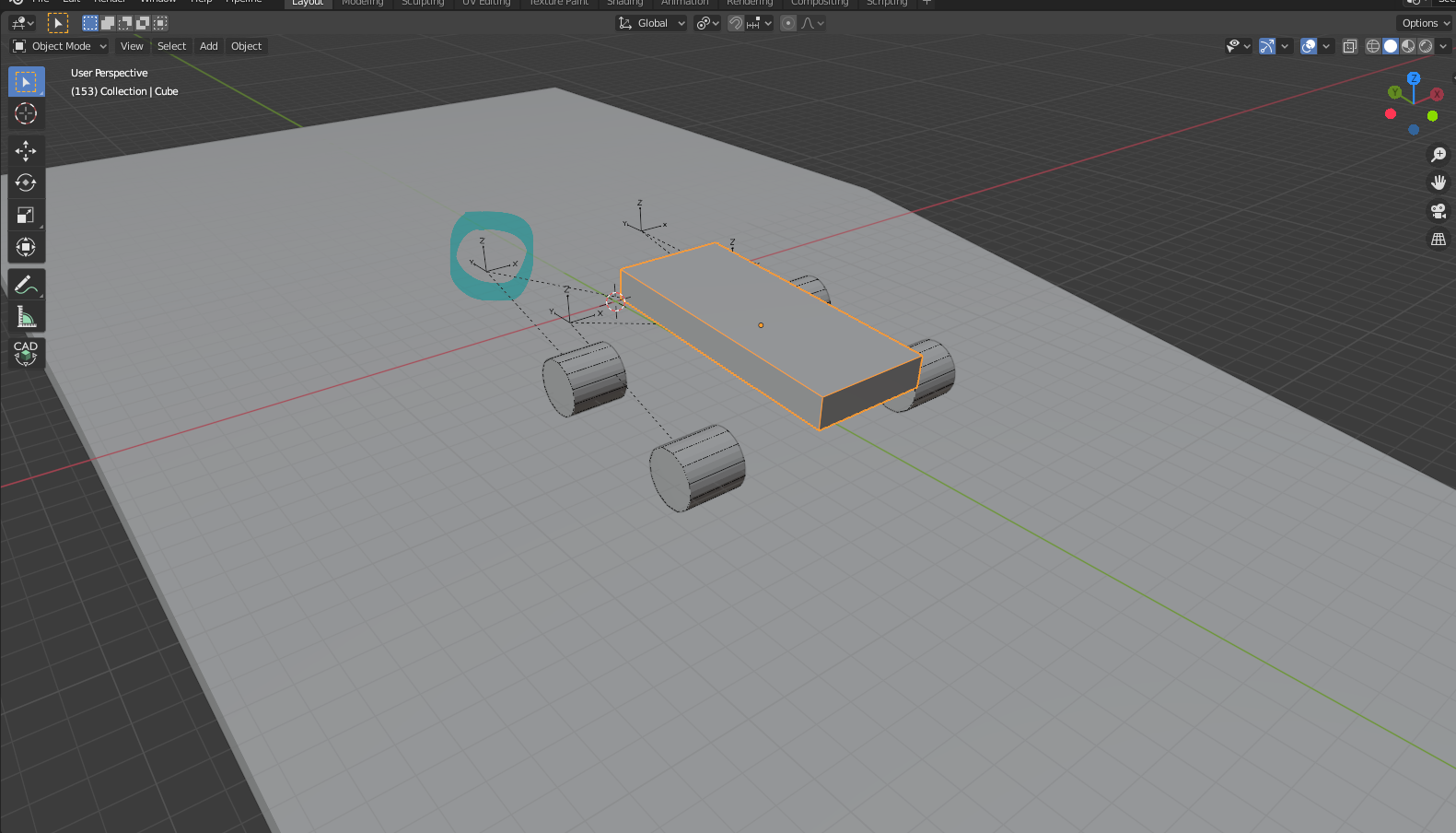1456x833 pixels.
Task: Switch to wireframe shading
Action: click(1373, 46)
